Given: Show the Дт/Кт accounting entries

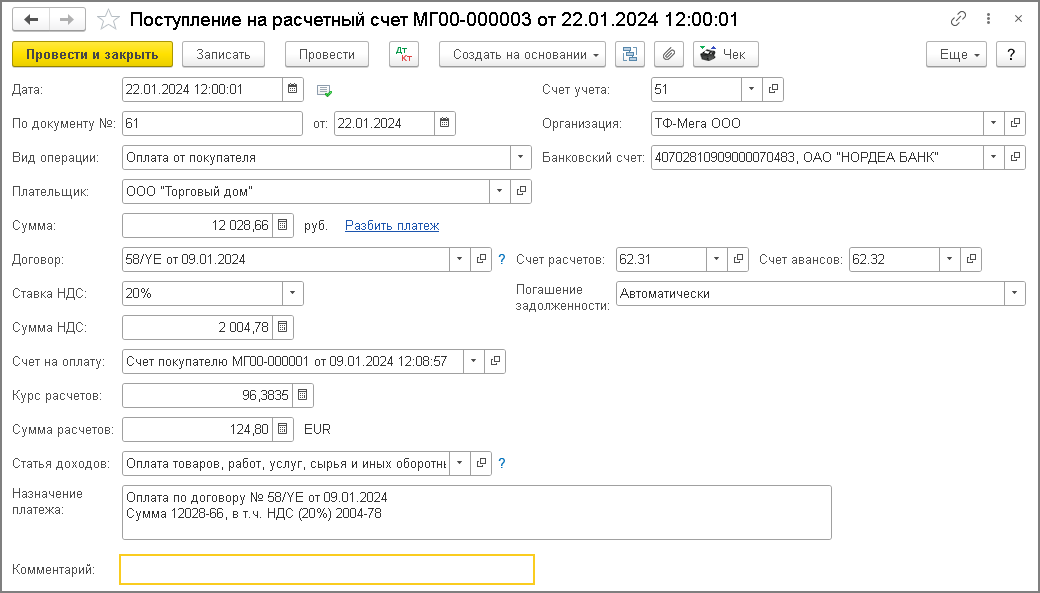Looking at the screenshot, I should (404, 54).
